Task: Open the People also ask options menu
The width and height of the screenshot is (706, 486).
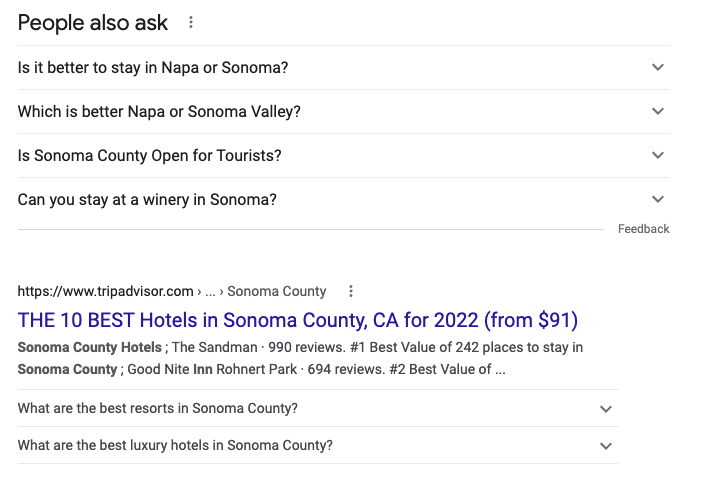Action: (x=191, y=22)
